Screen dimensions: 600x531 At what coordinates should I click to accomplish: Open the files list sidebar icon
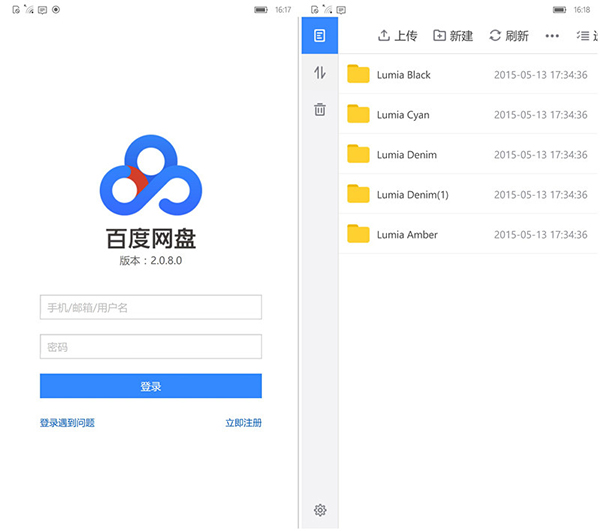[320, 36]
